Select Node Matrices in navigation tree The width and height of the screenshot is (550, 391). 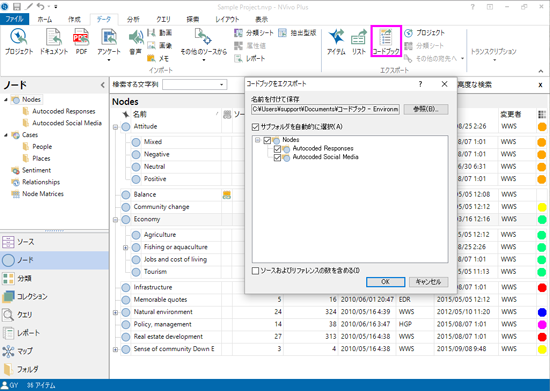pos(43,194)
